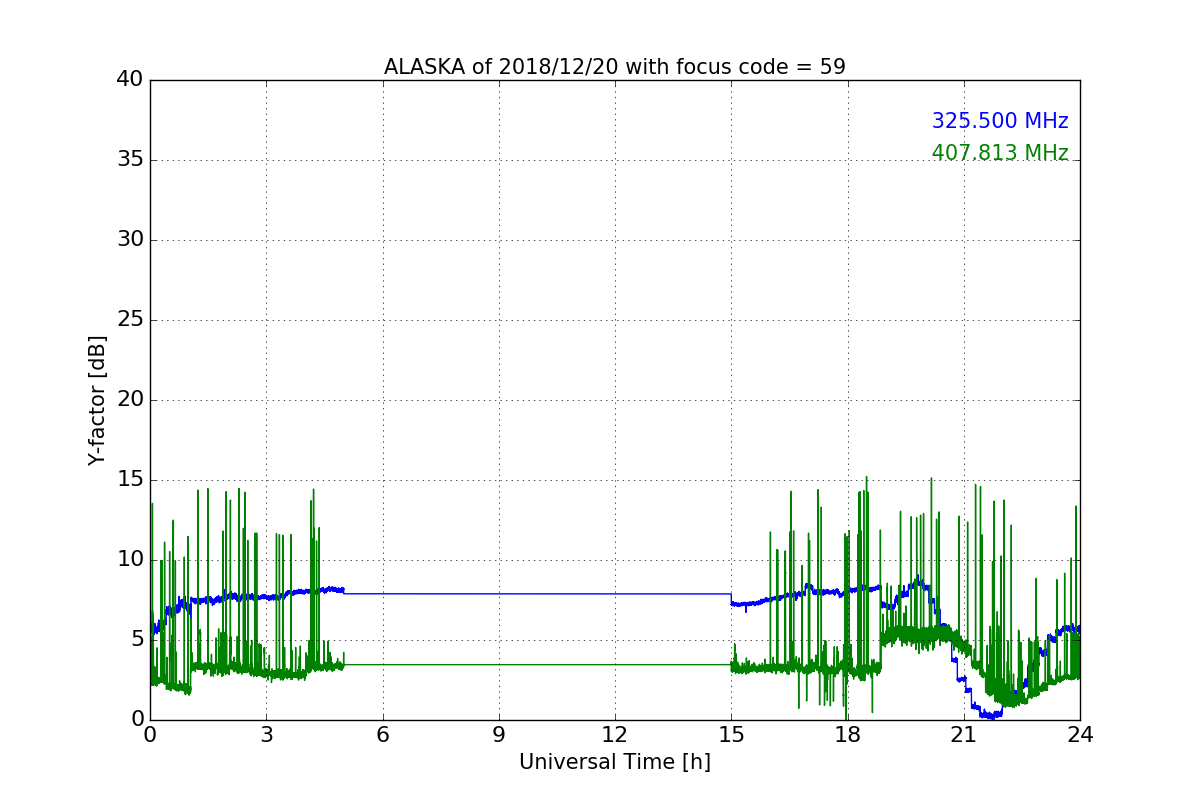
Task: Click the y-axis tick label 20
Action: [130, 400]
